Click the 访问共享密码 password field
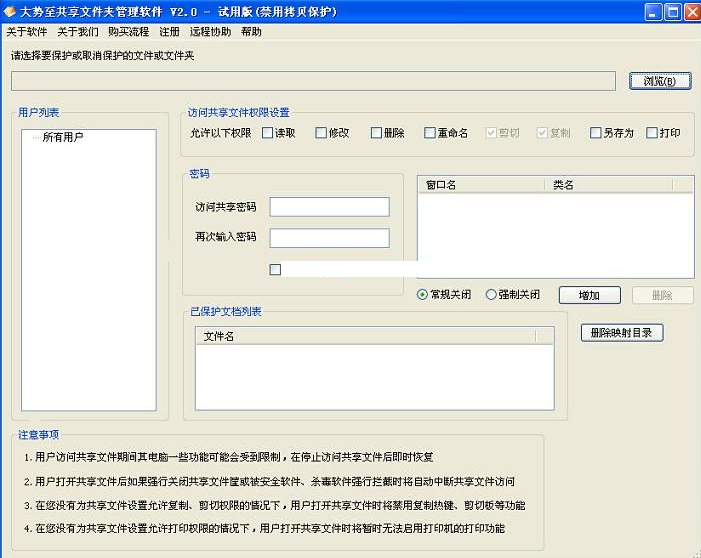This screenshot has height=558, width=701. pos(329,207)
